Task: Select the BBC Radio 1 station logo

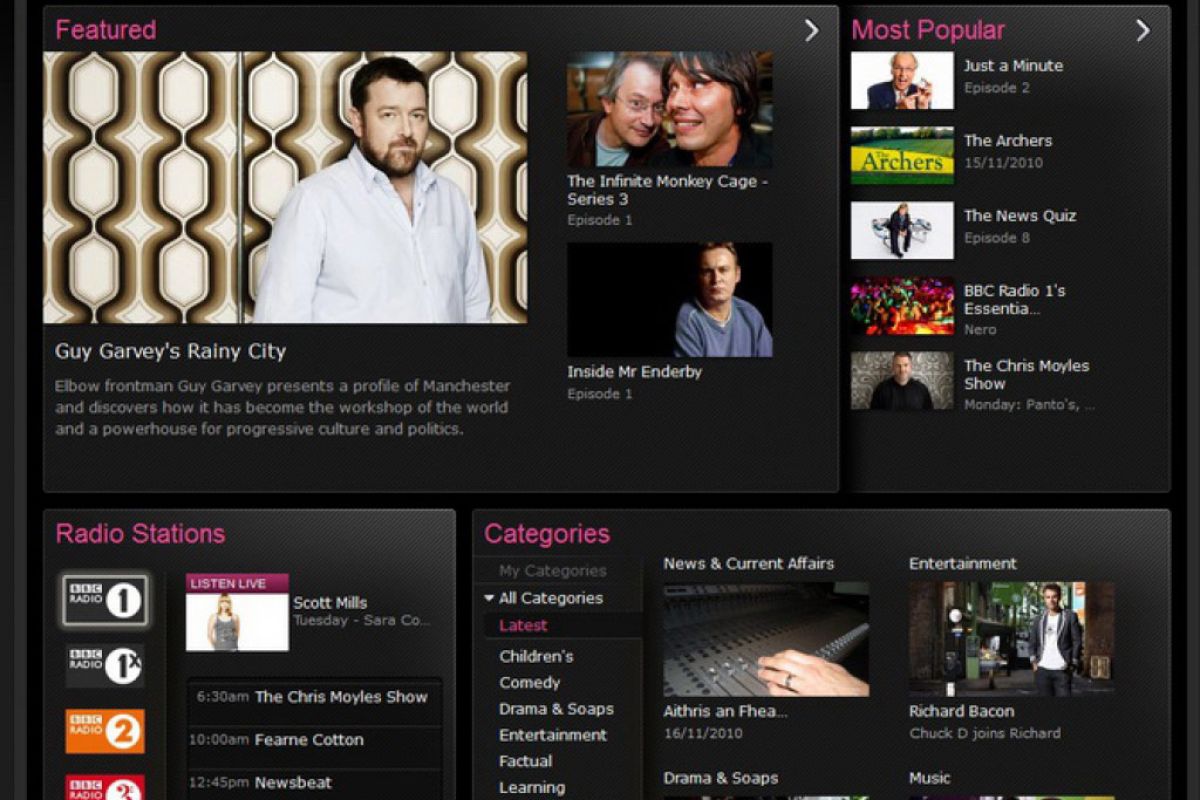Action: tap(105, 600)
